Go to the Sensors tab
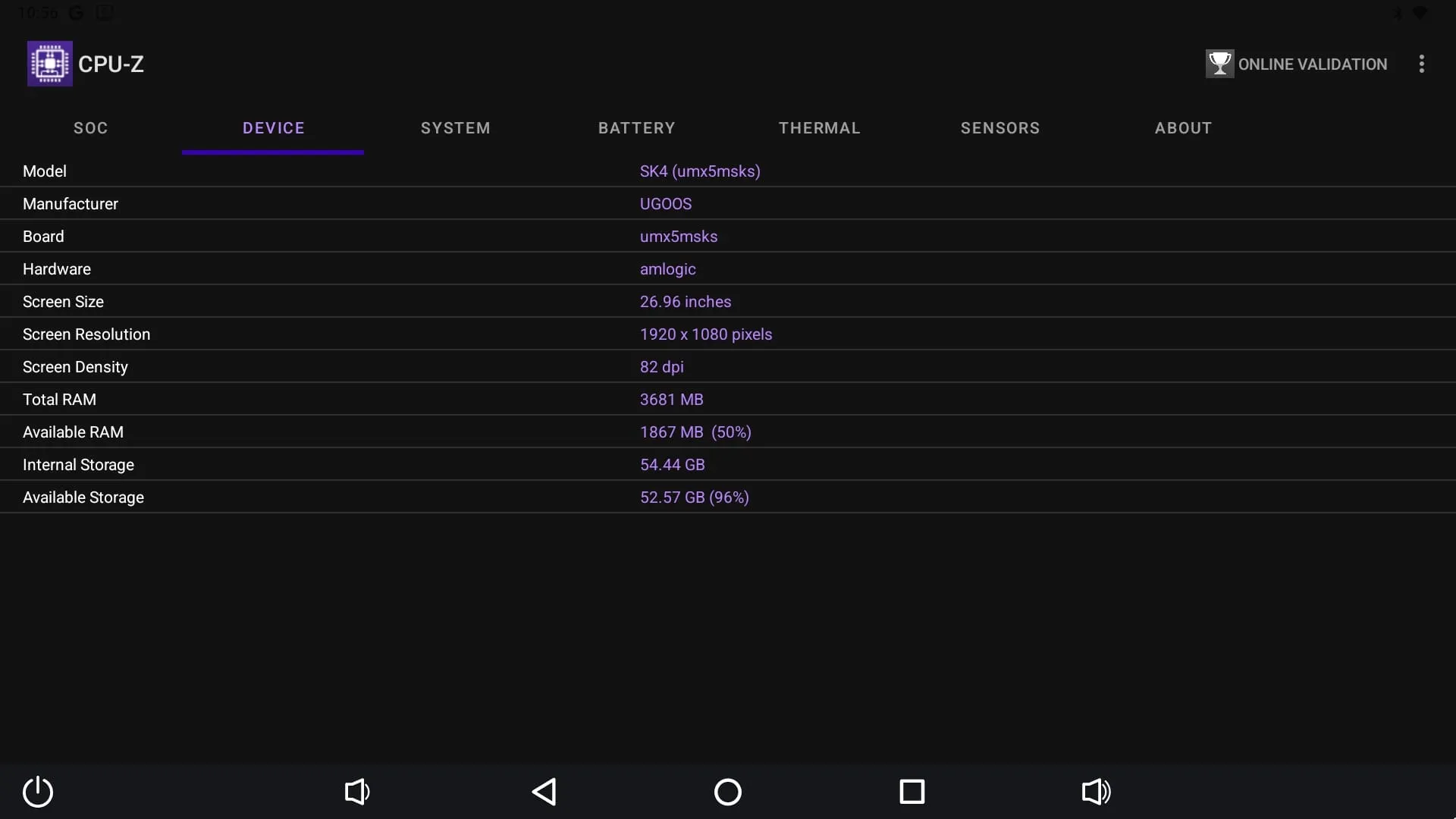1456x819 pixels. click(1000, 128)
